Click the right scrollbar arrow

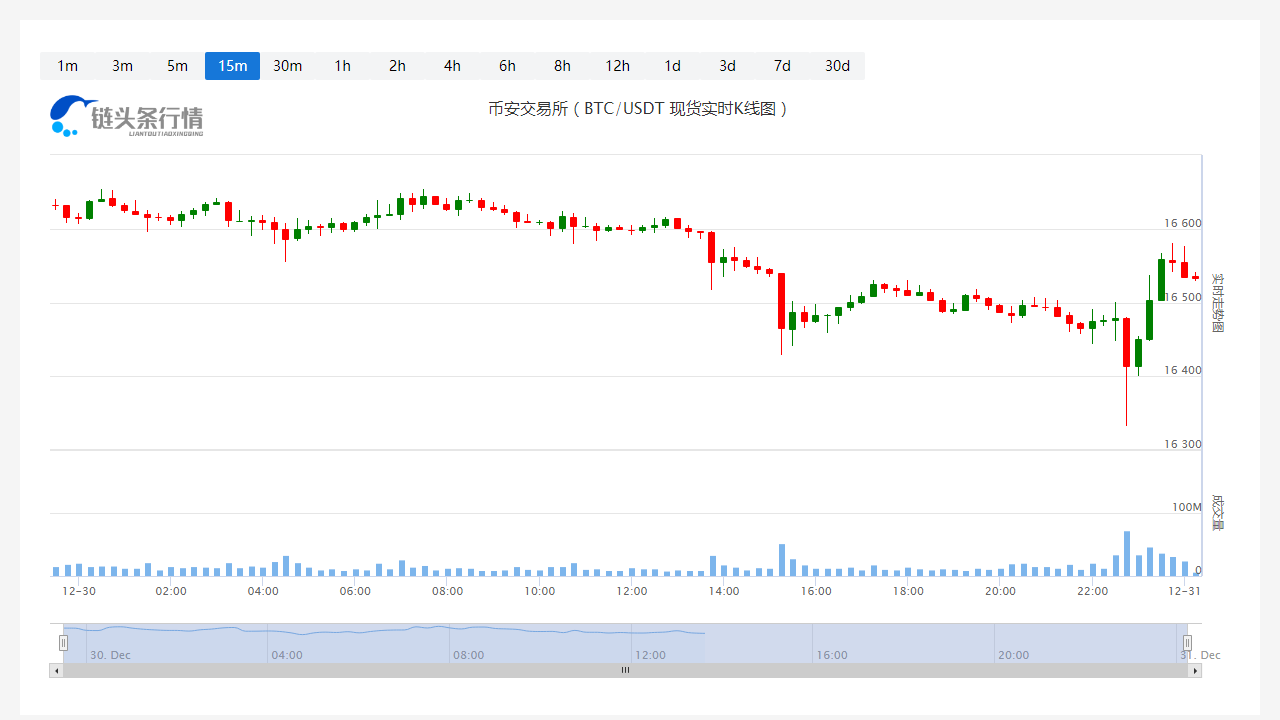pyautogui.click(x=1195, y=671)
